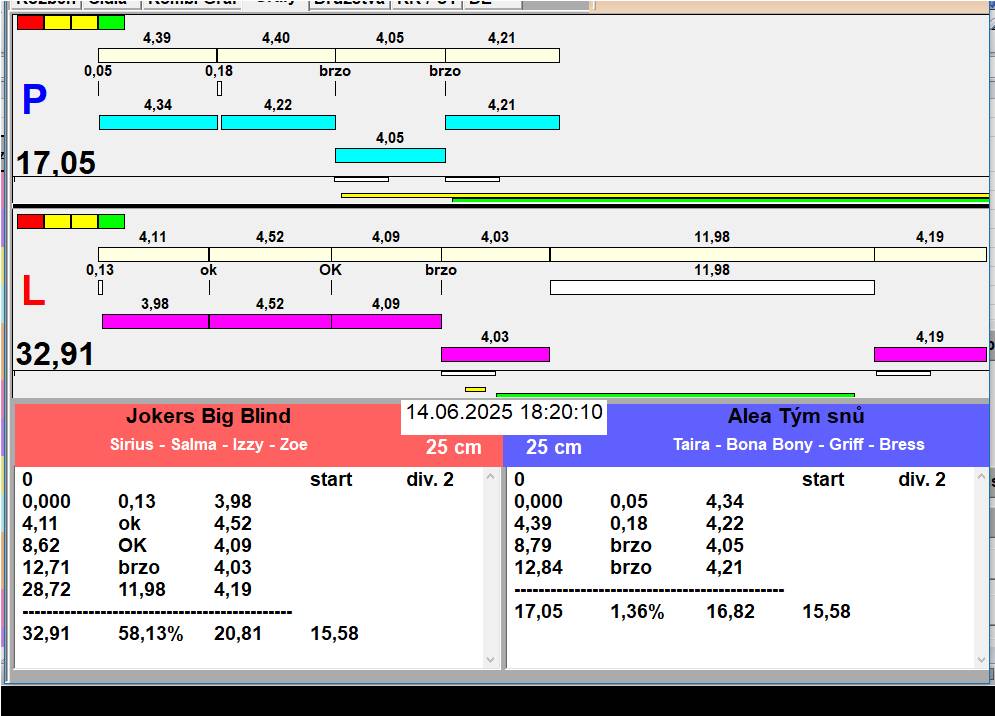The image size is (995, 716).
Task: Click the red start light in the L lane
Action: 31,221
